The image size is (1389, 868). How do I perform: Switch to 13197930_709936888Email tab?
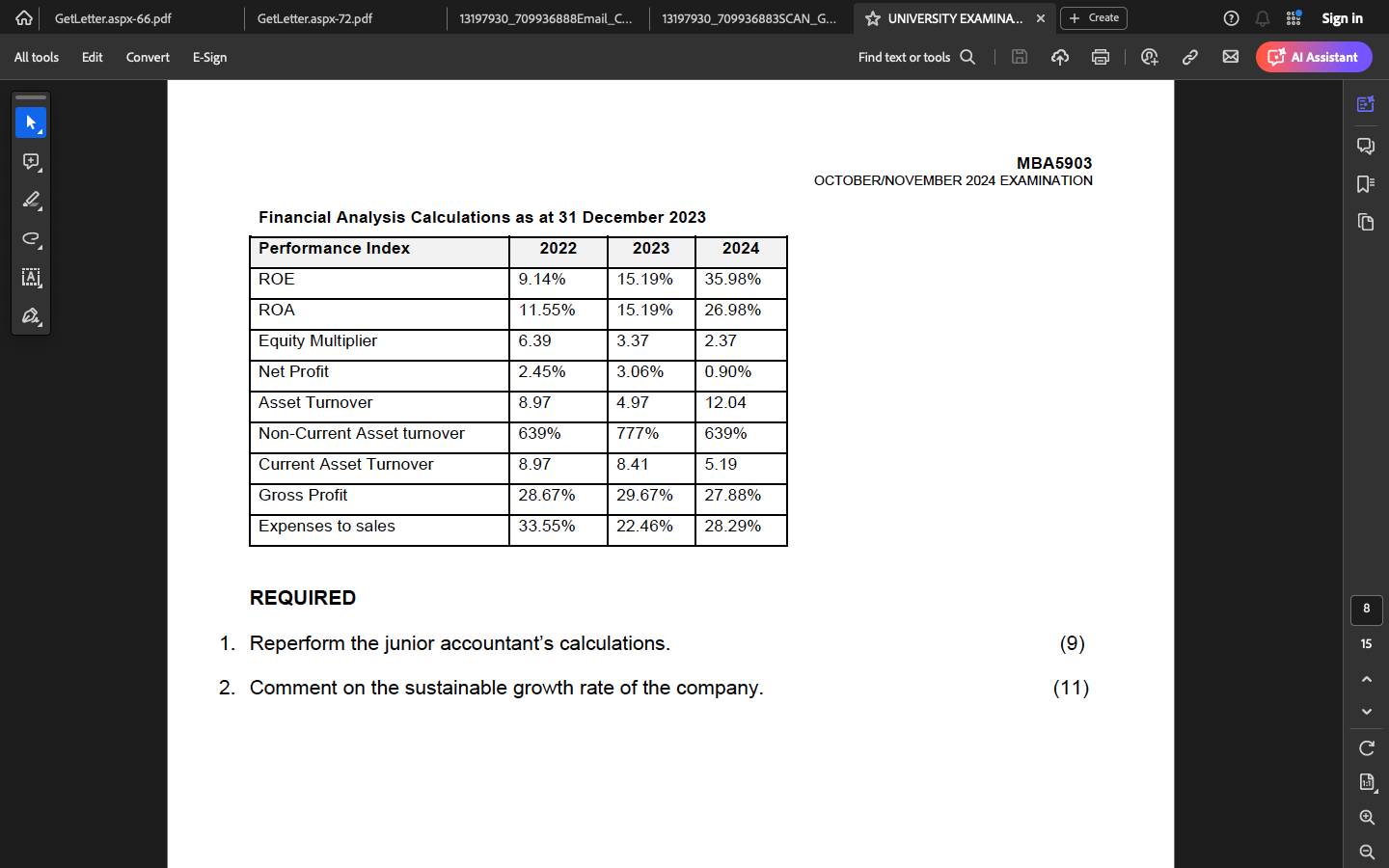547,18
